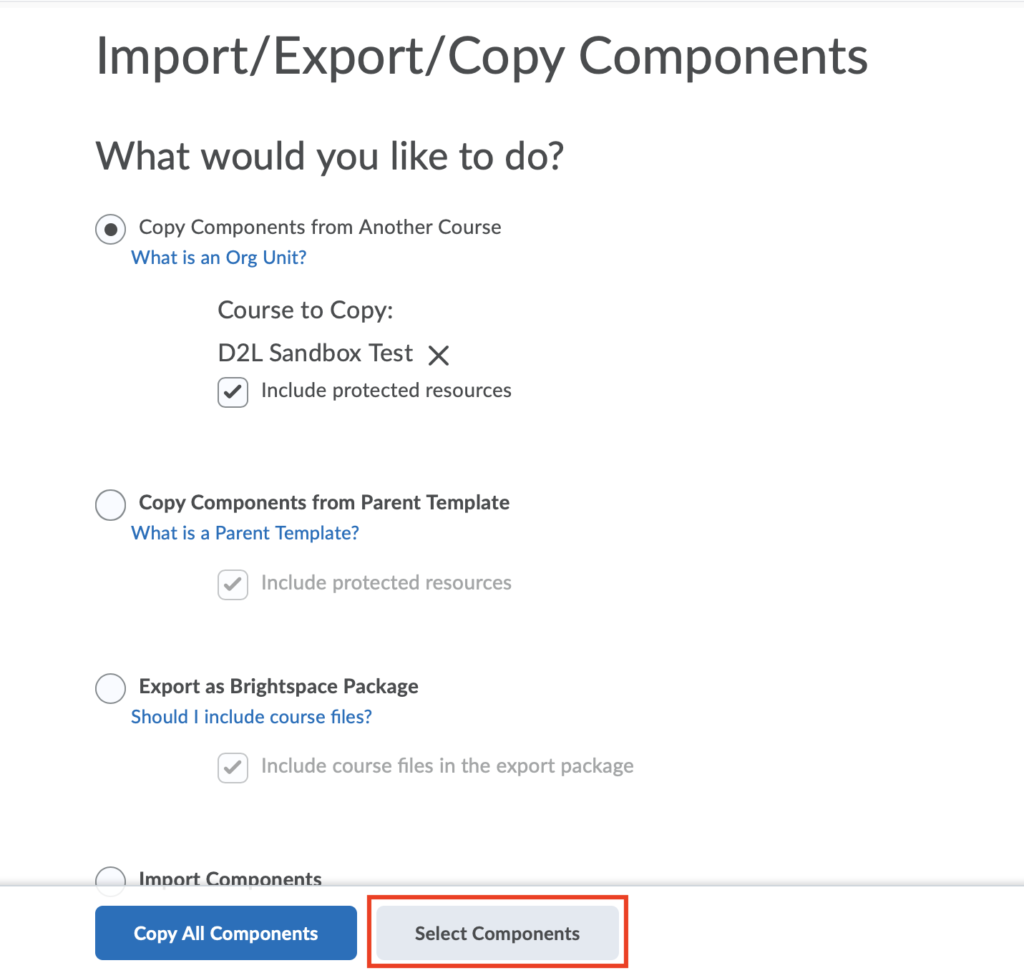Click the Course to Copy: label
The height and width of the screenshot is (973, 1024).
pyautogui.click(x=306, y=310)
